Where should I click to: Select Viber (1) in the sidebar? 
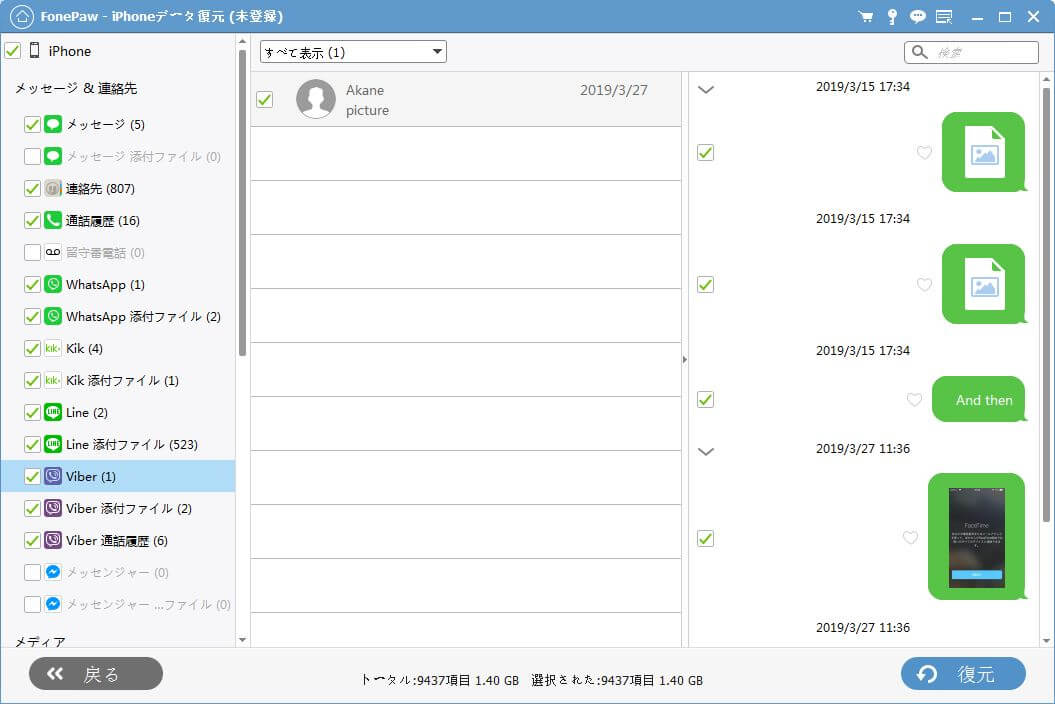click(118, 477)
